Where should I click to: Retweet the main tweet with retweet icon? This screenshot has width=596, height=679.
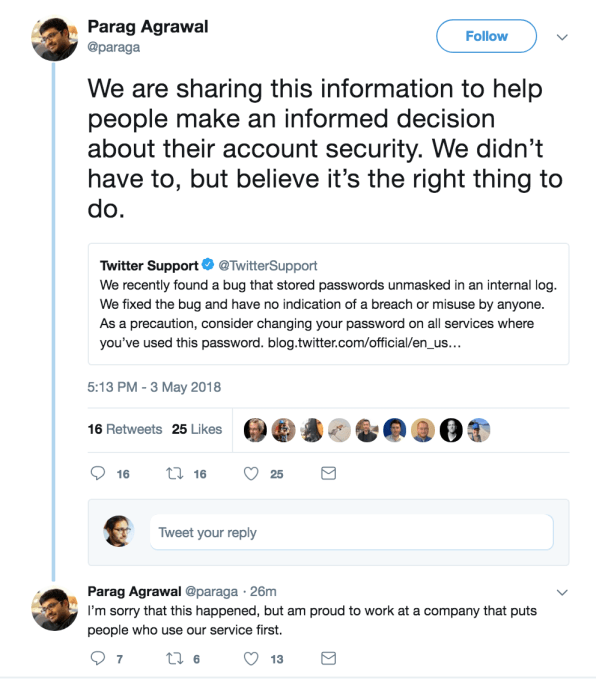pyautogui.click(x=175, y=473)
